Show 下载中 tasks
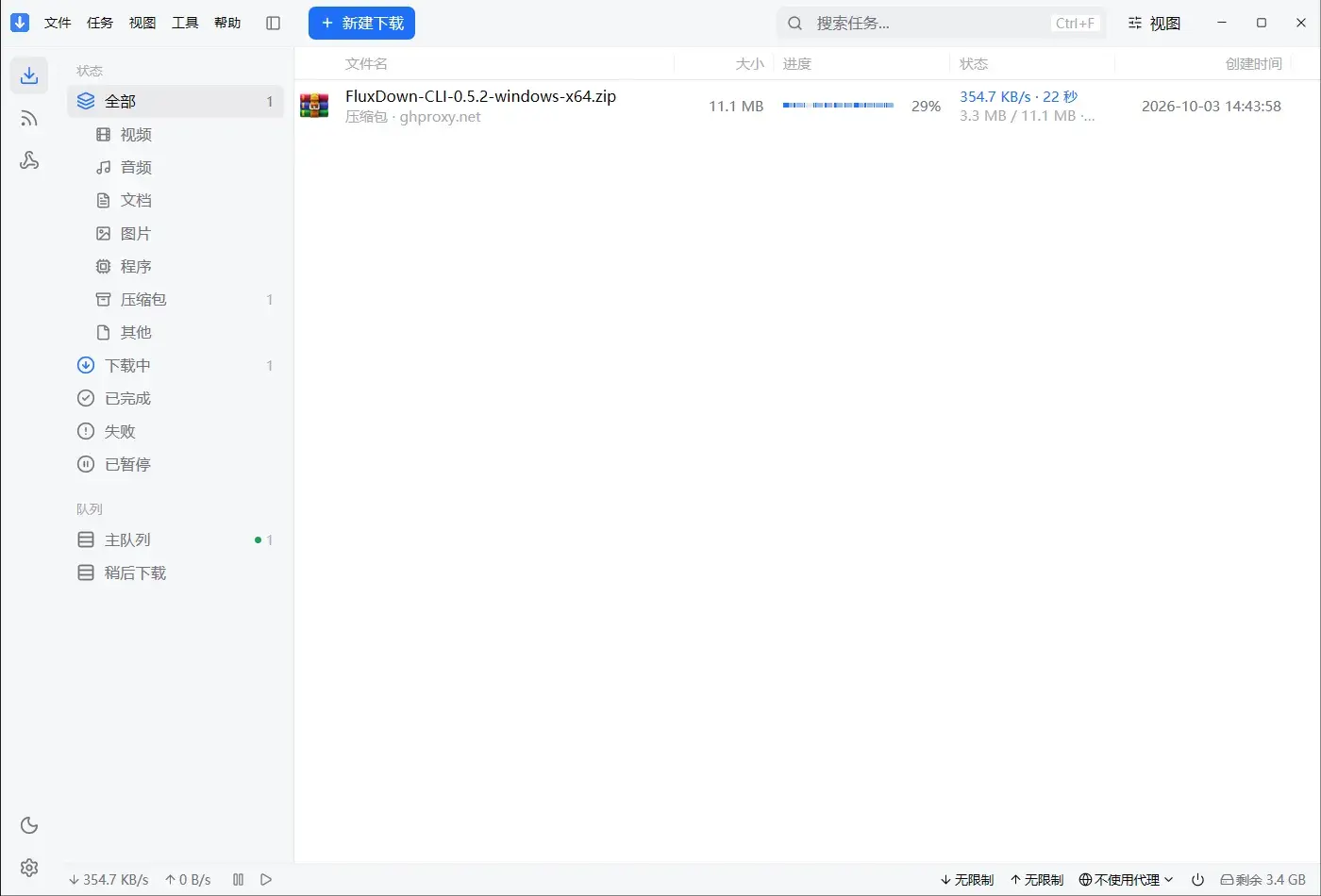 [x=176, y=365]
